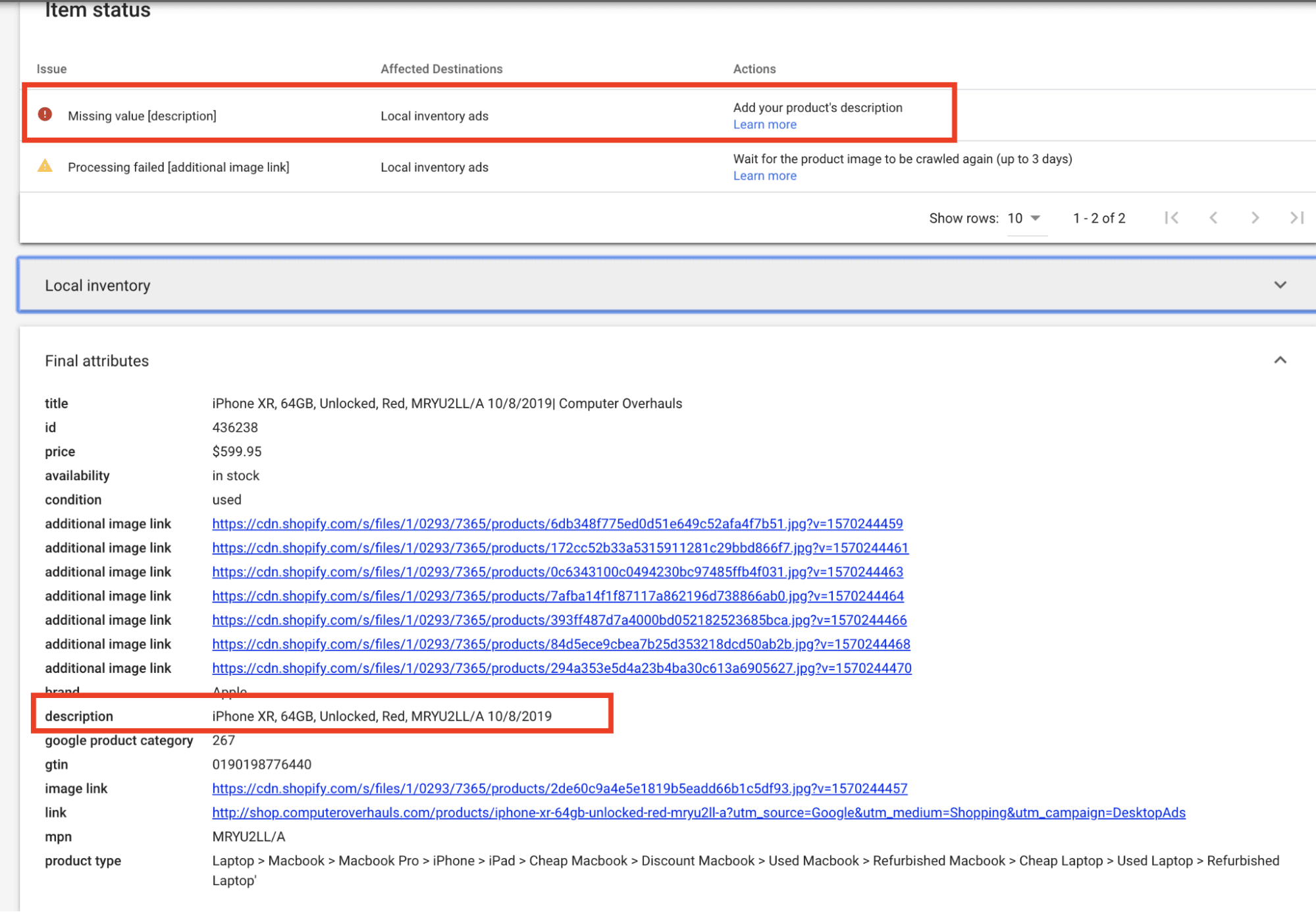Collapse the Final attributes section

click(1280, 360)
